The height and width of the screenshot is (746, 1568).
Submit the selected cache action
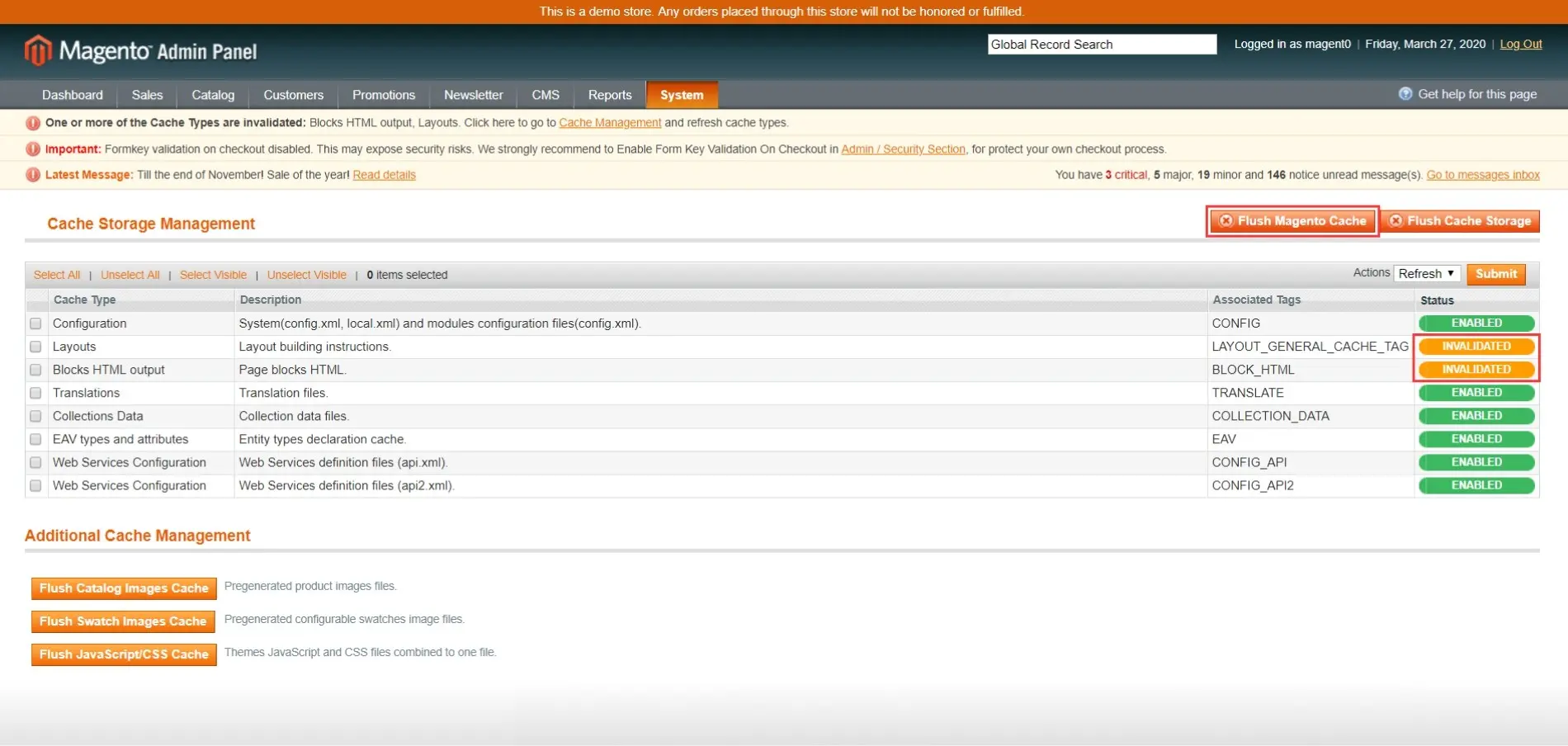point(1496,274)
